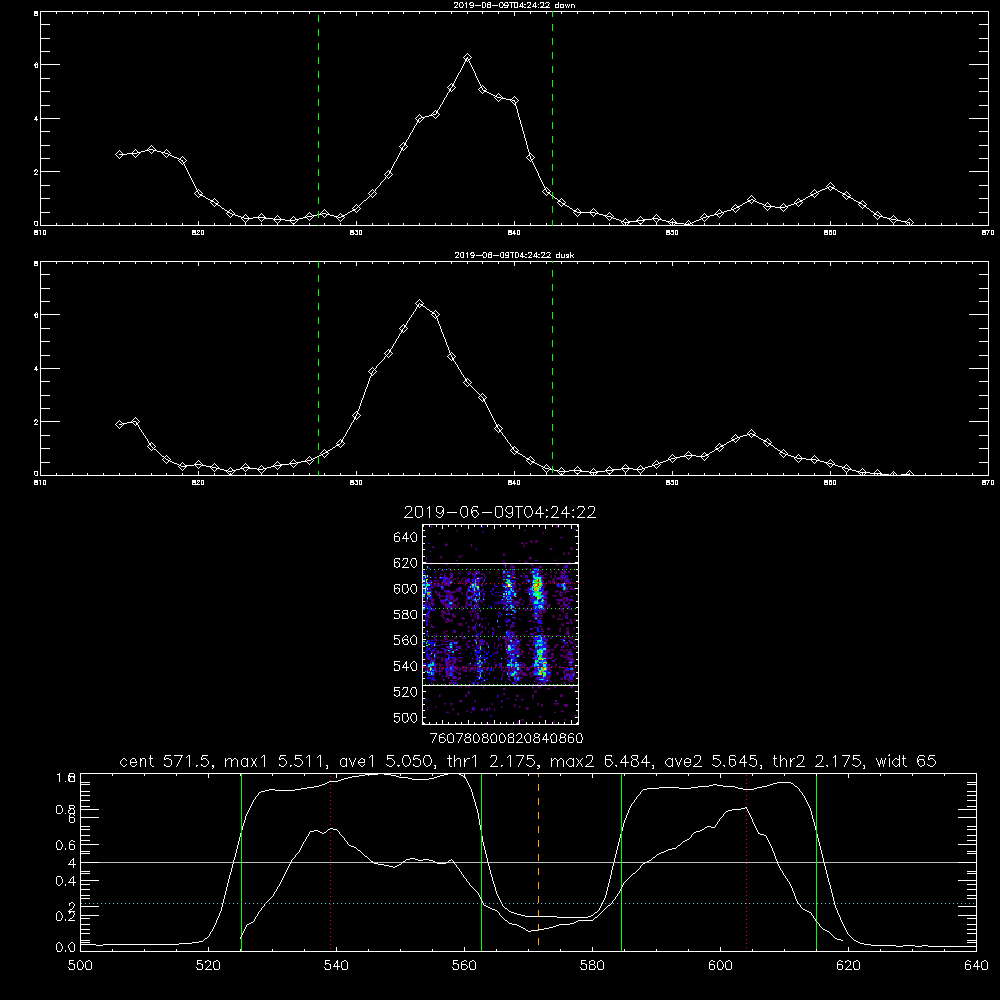Click the dawn plot title text

click(x=513, y=5)
